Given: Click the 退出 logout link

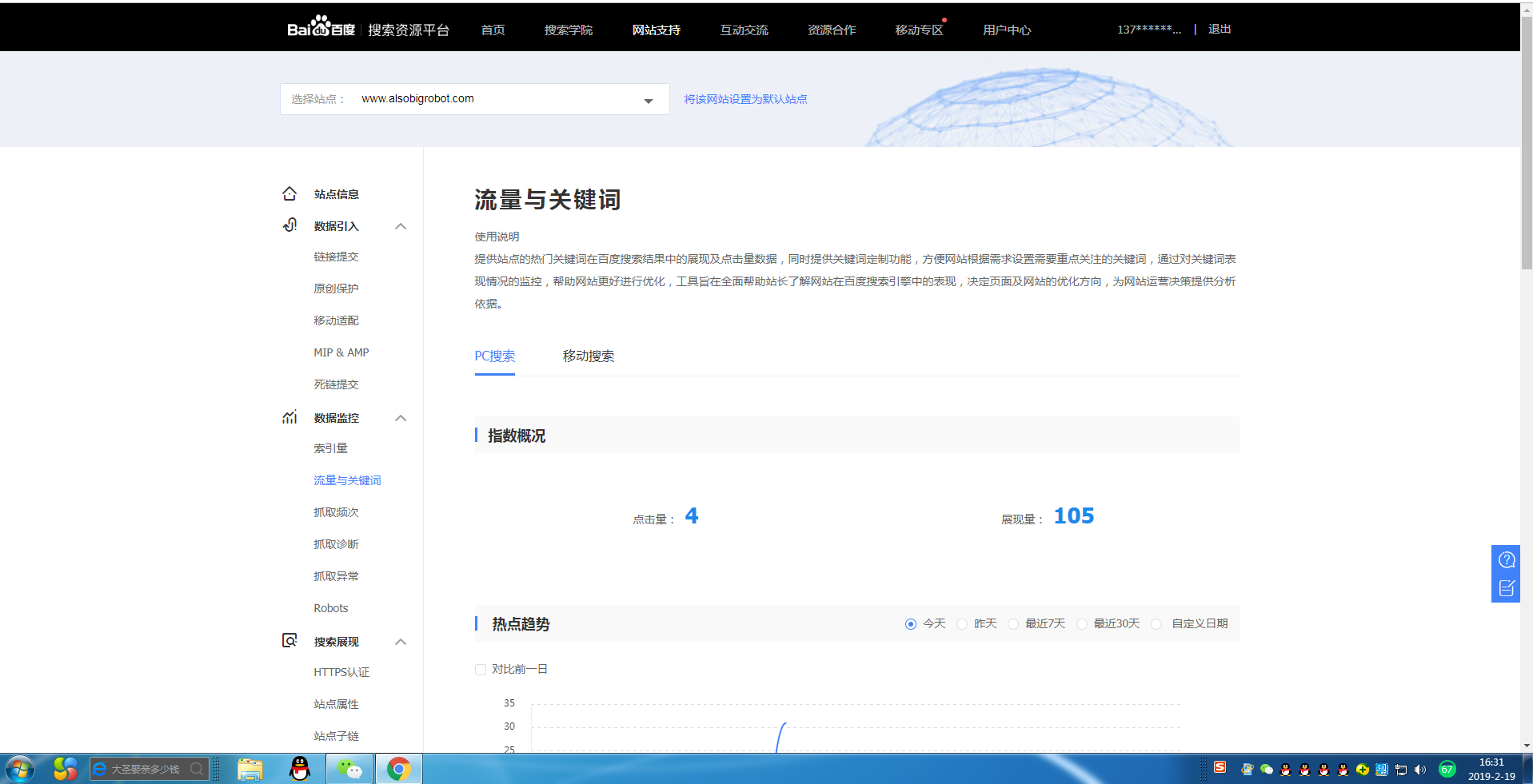Looking at the screenshot, I should [1219, 30].
